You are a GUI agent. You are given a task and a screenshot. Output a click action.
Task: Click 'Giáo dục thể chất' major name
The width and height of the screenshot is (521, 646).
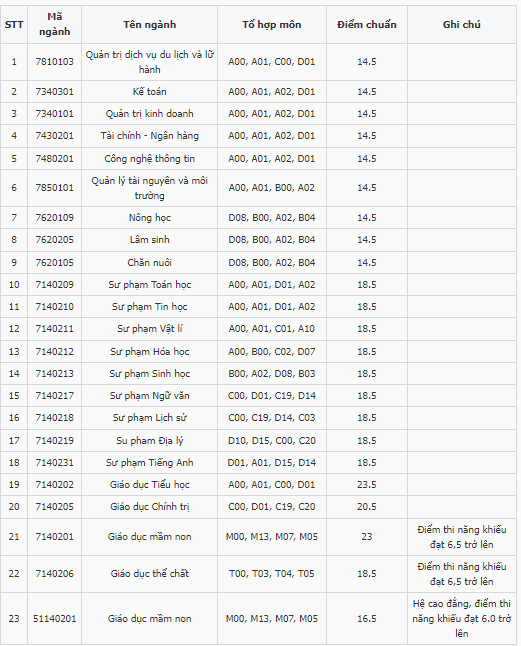click(150, 573)
